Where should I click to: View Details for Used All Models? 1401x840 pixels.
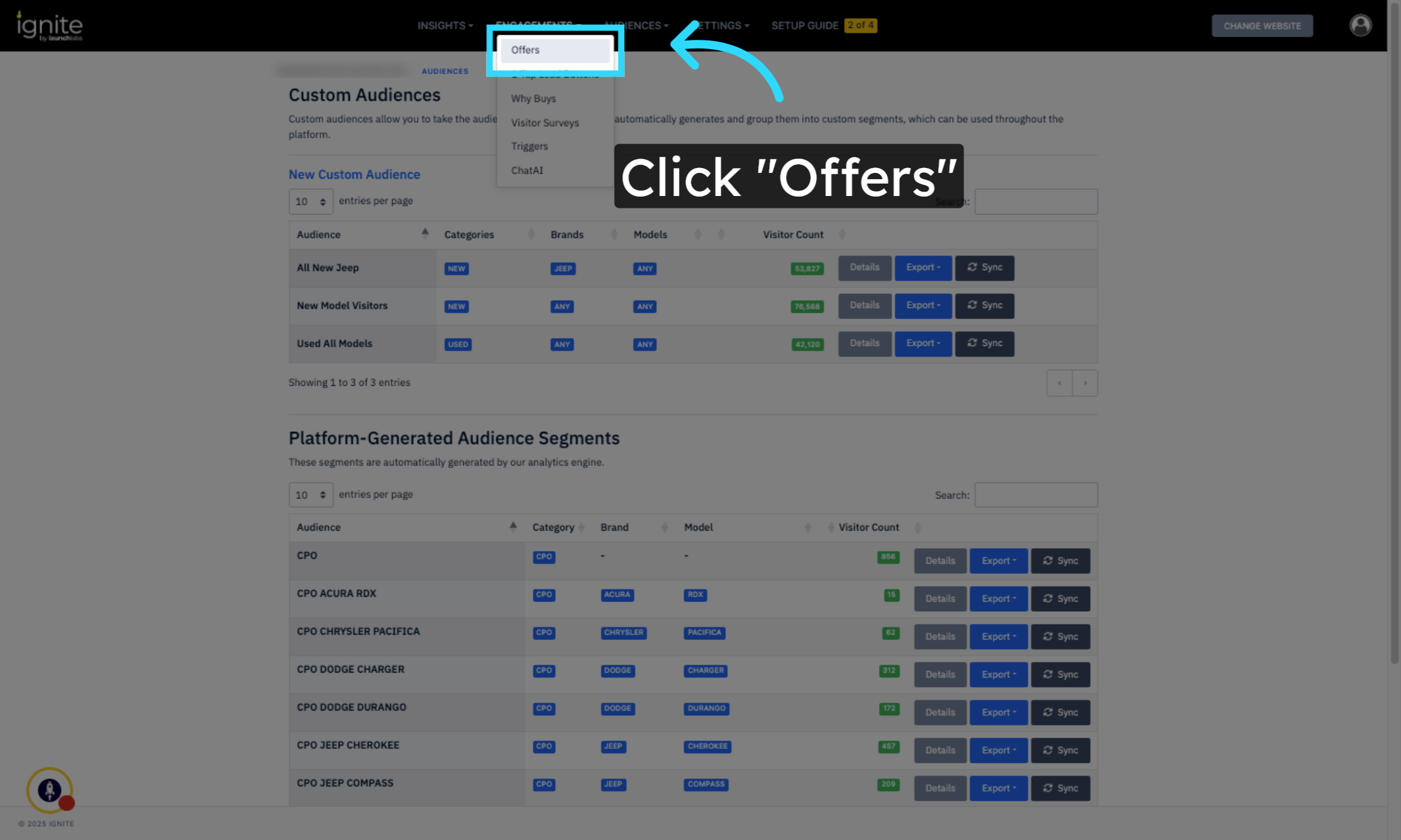[864, 343]
